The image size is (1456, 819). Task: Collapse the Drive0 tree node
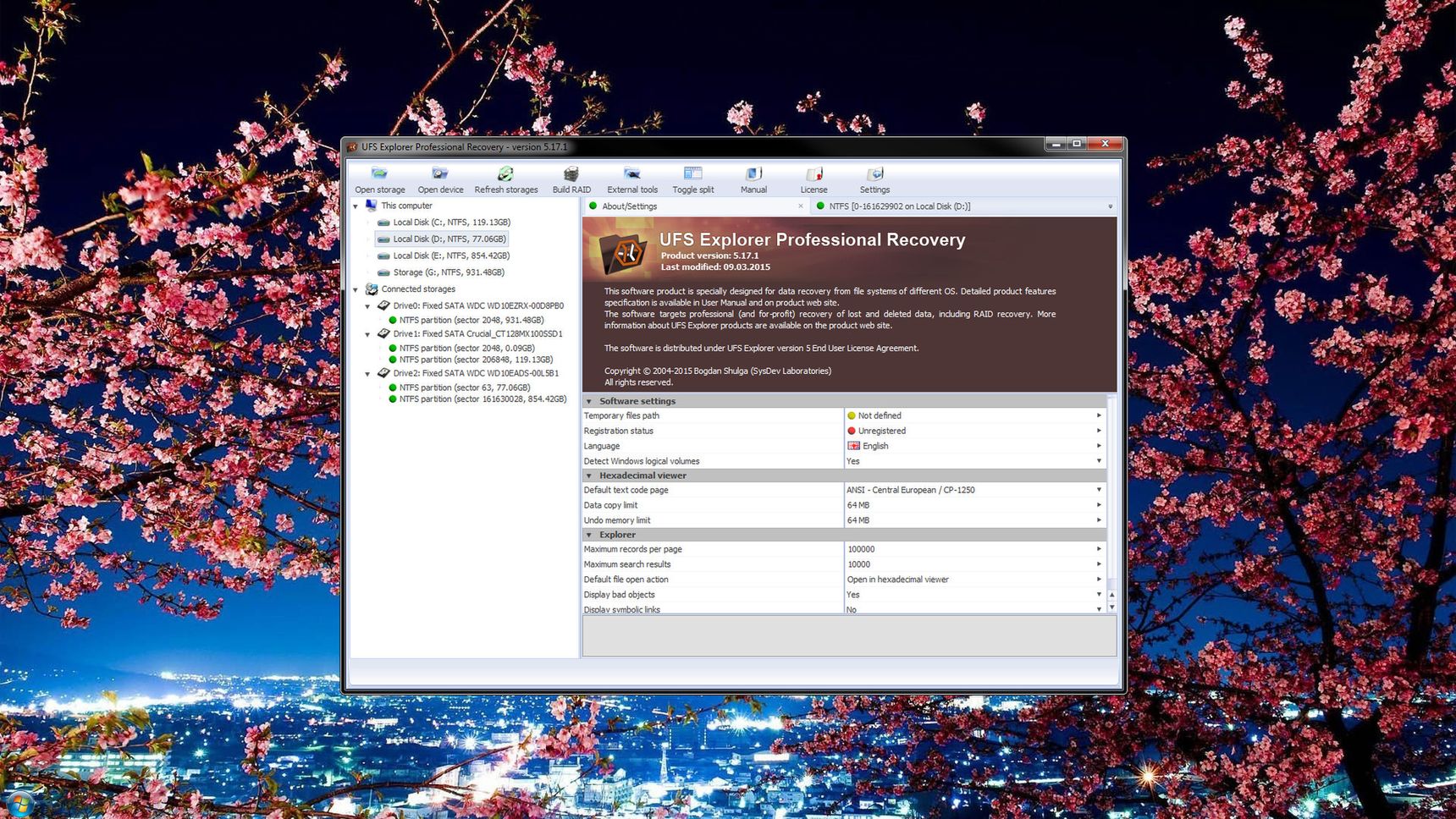(x=368, y=306)
